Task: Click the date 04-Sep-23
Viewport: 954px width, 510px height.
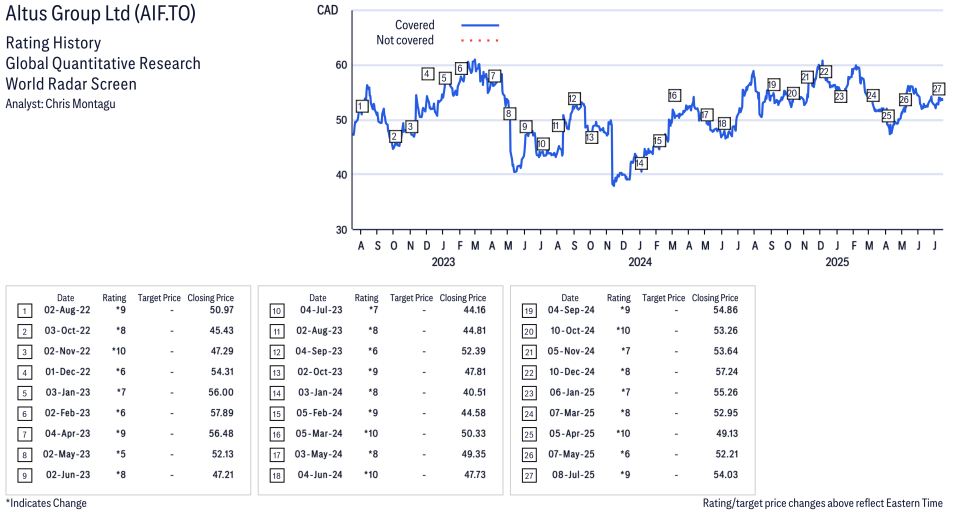Action: (319, 351)
